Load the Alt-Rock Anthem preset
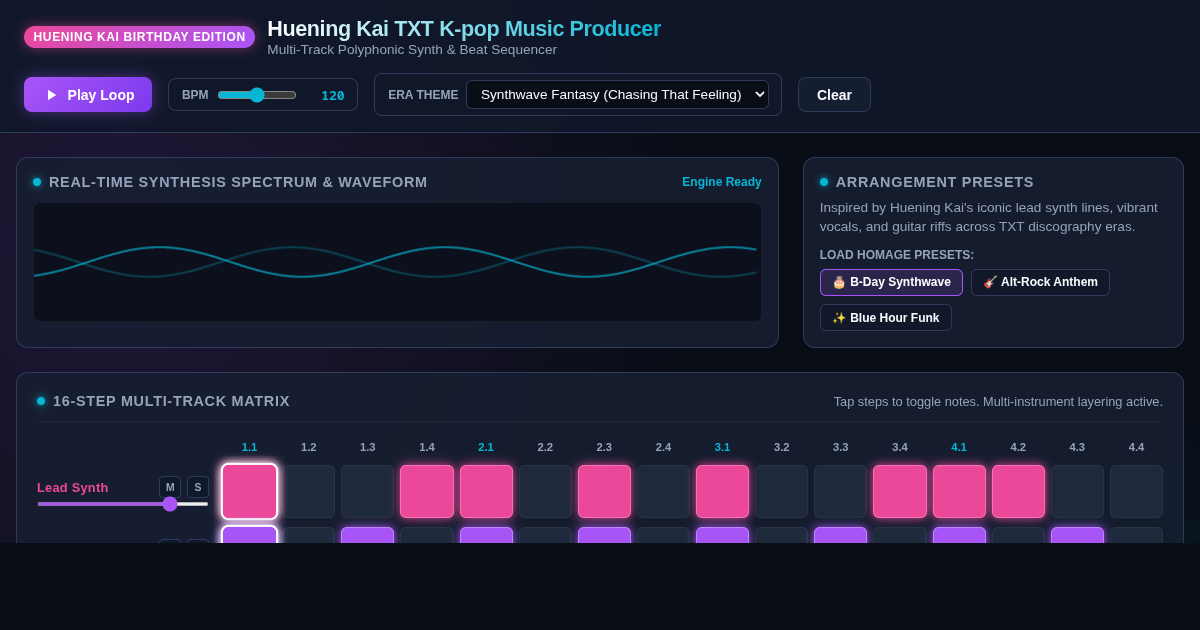1200x630 pixels. point(1040,282)
